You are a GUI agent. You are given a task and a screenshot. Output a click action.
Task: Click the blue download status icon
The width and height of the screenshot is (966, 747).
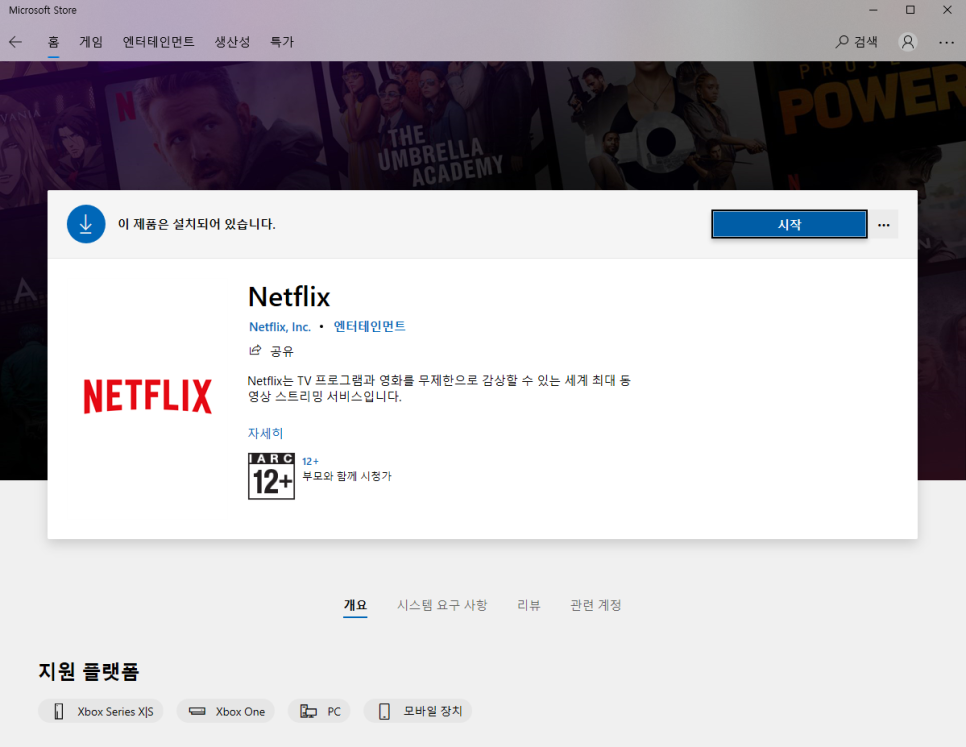86,224
